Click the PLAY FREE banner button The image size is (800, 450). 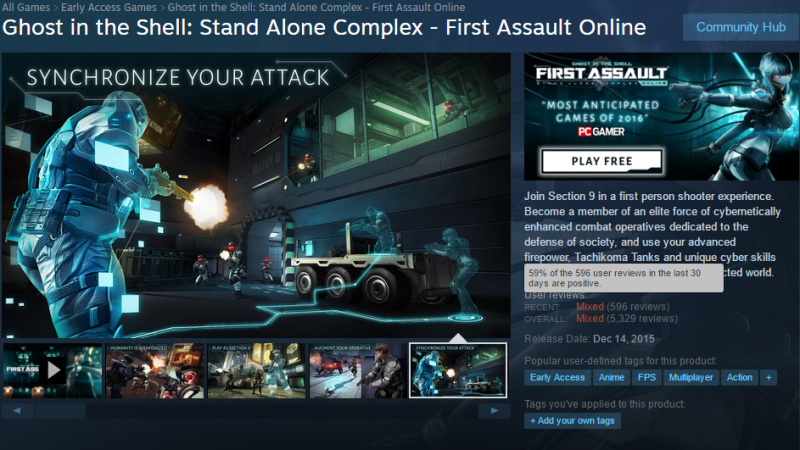point(602,161)
